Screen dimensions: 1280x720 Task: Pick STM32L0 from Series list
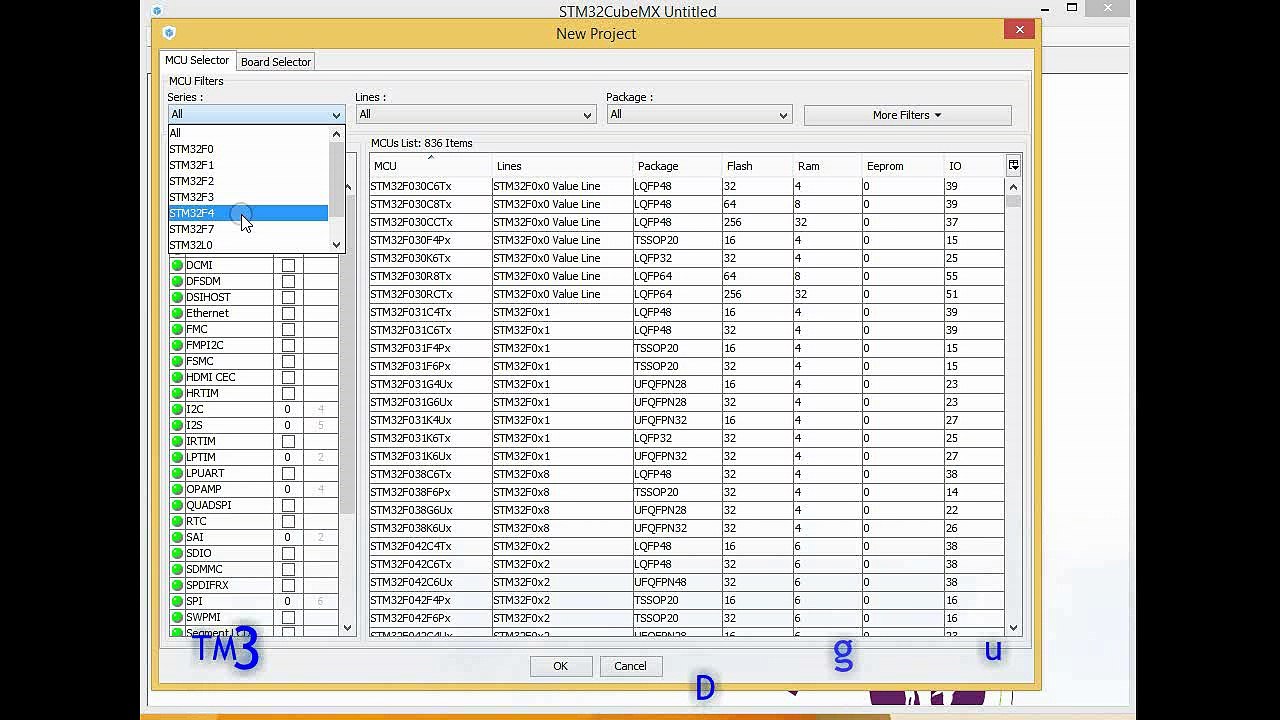[x=247, y=245]
